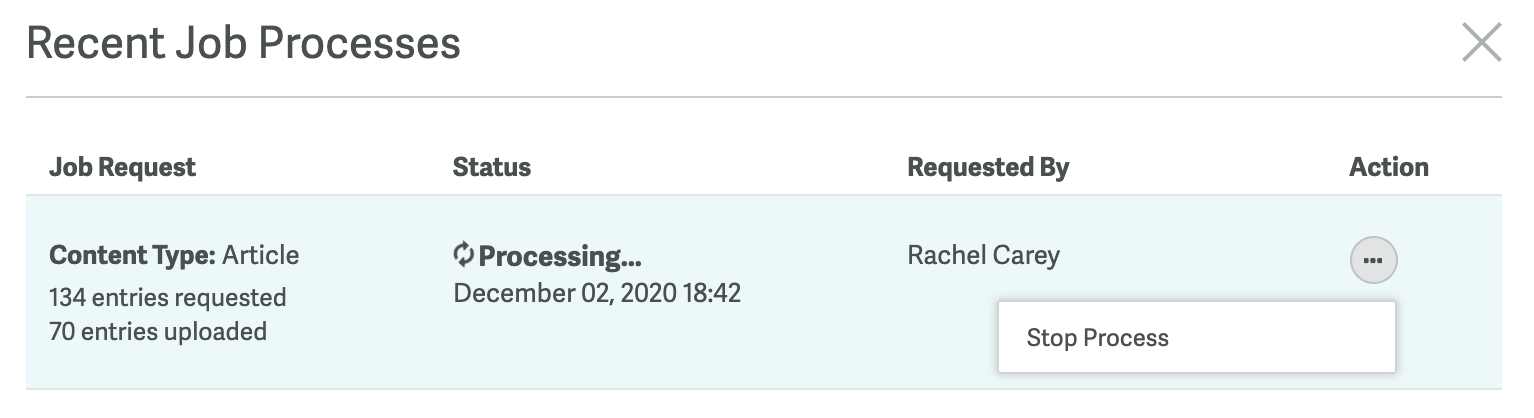Click the word Article in content type
The width and height of the screenshot is (1534, 418).
[x=260, y=255]
